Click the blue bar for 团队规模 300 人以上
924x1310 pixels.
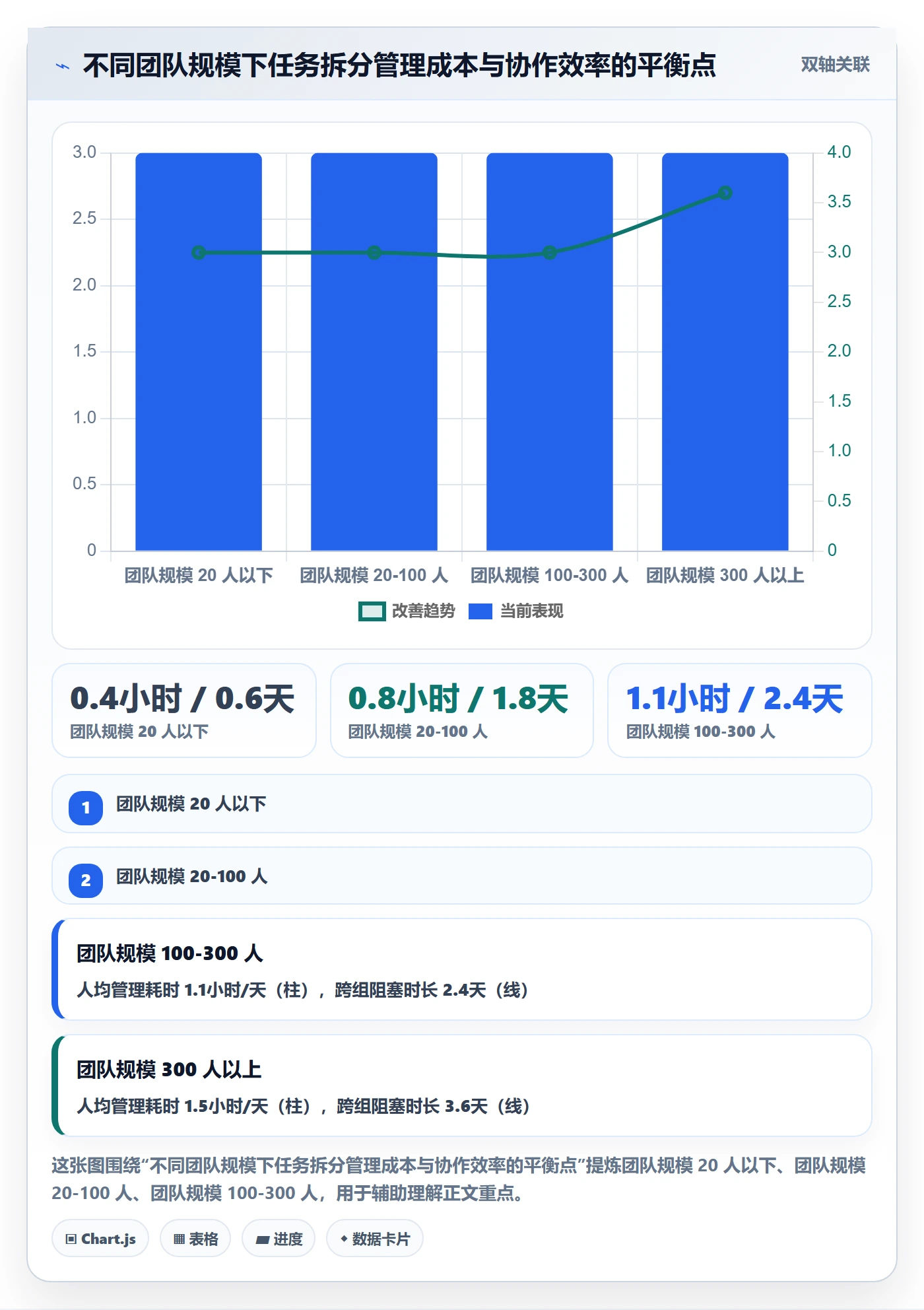pos(725,352)
